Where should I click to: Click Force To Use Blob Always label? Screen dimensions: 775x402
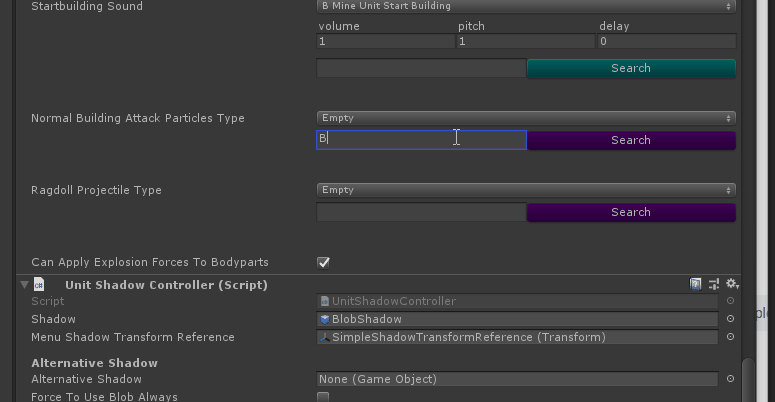coord(104,397)
